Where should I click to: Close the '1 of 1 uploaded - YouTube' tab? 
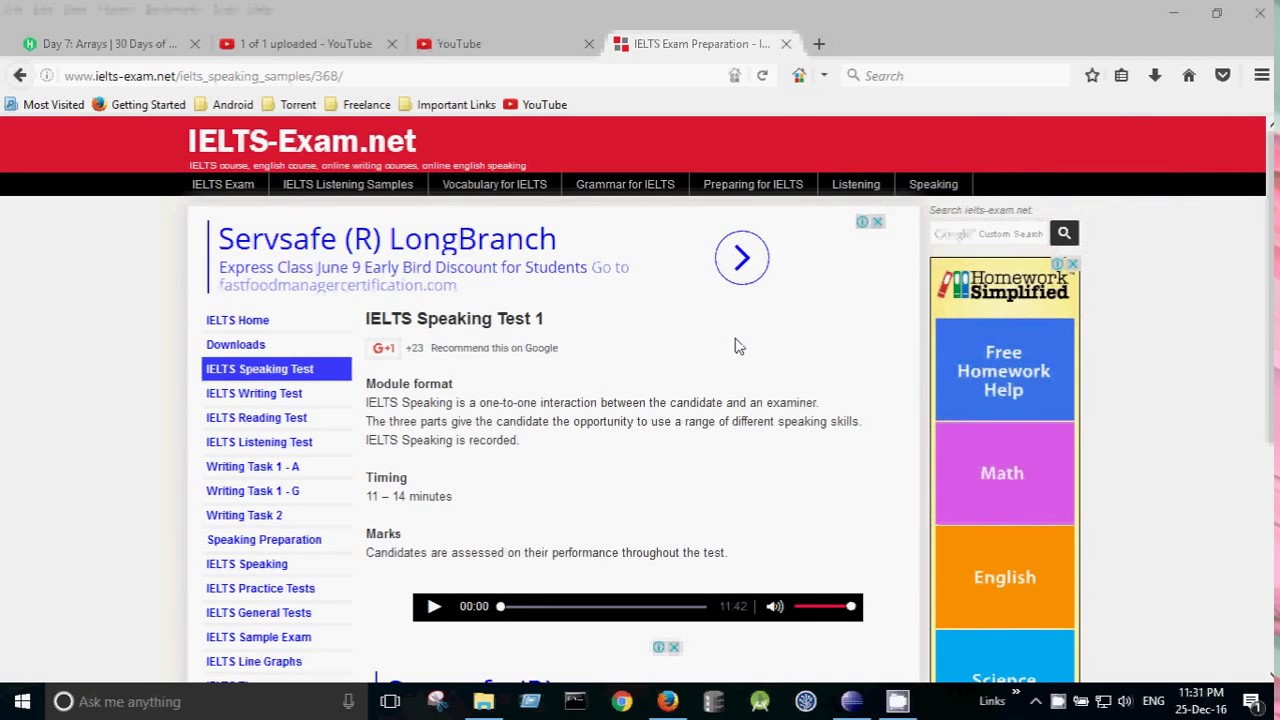click(392, 44)
